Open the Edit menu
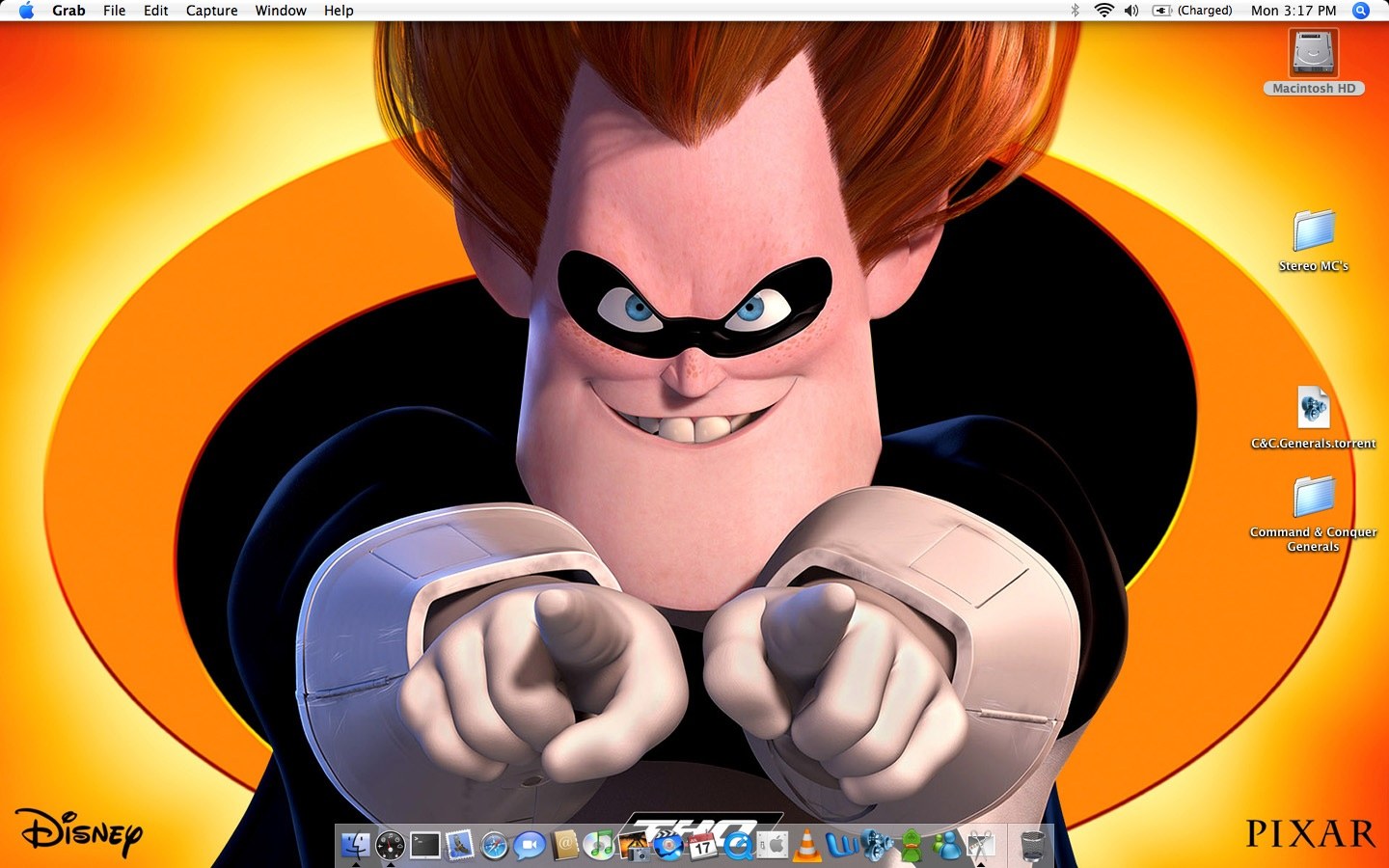 [156, 11]
